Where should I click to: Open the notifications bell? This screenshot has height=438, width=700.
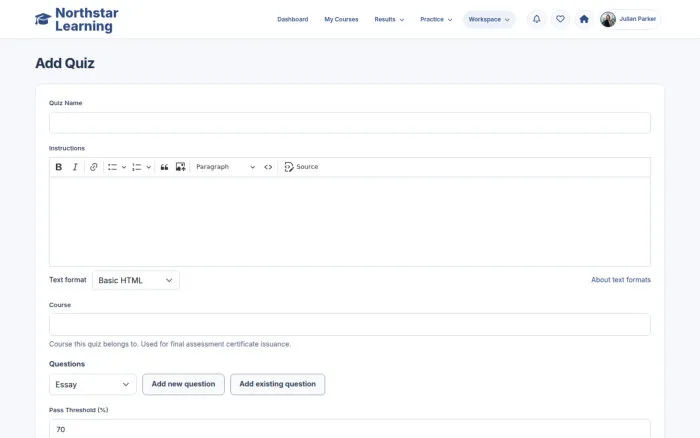(537, 19)
